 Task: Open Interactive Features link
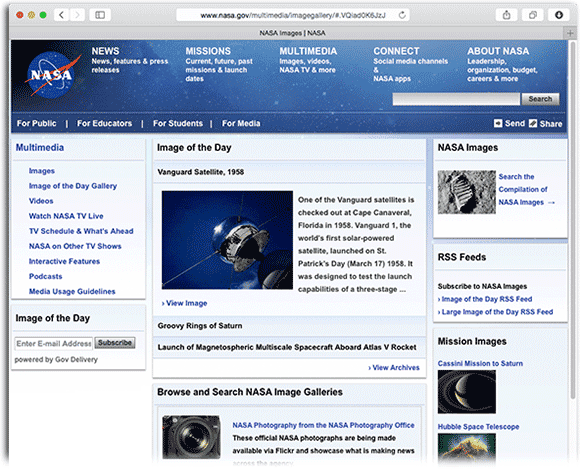coord(64,261)
